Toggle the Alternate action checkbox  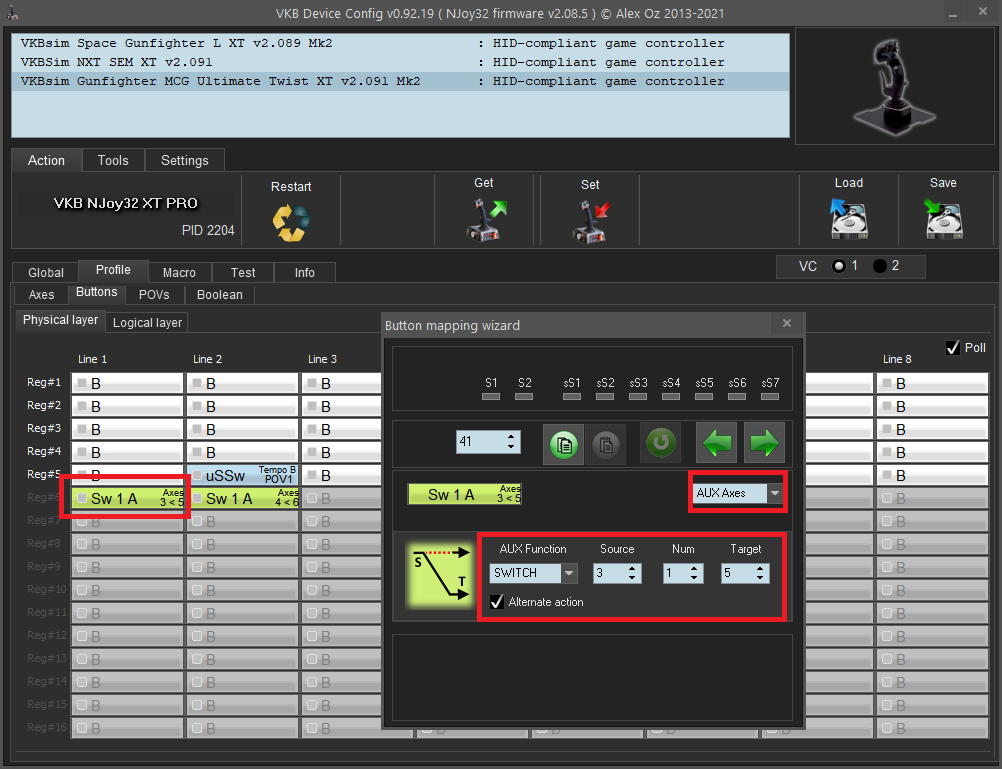[497, 602]
